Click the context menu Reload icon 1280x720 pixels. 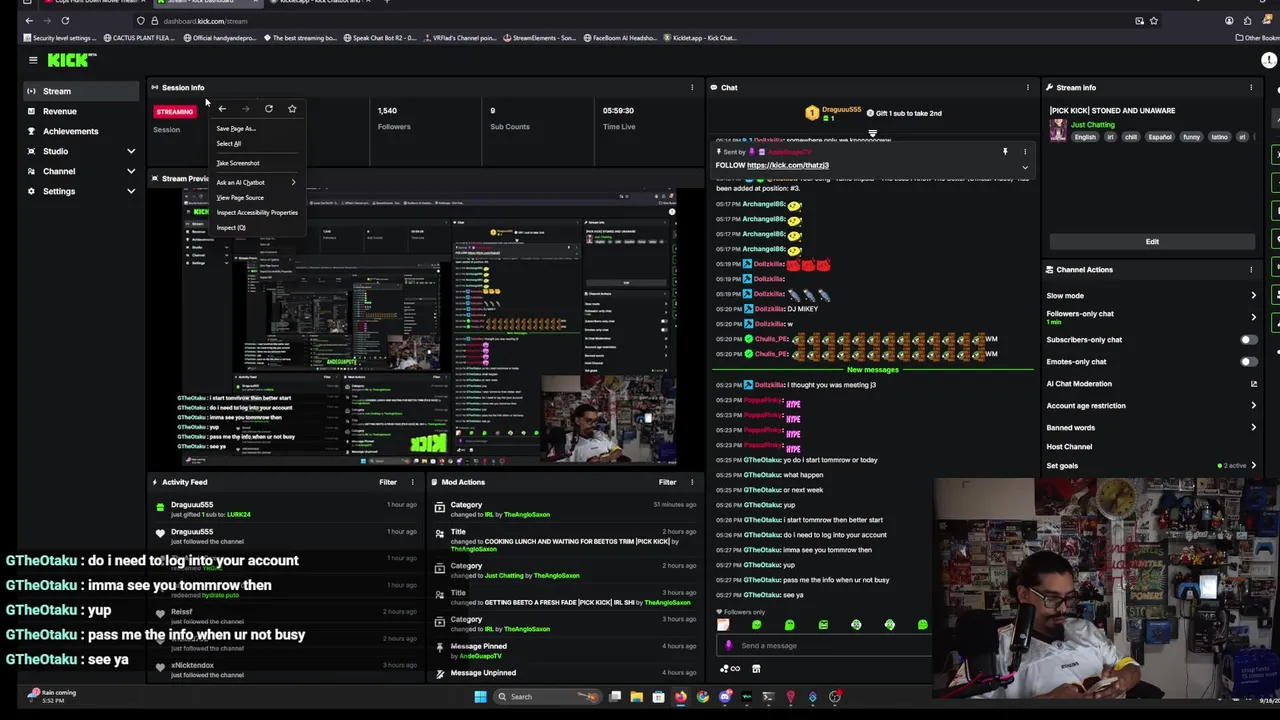click(x=268, y=109)
